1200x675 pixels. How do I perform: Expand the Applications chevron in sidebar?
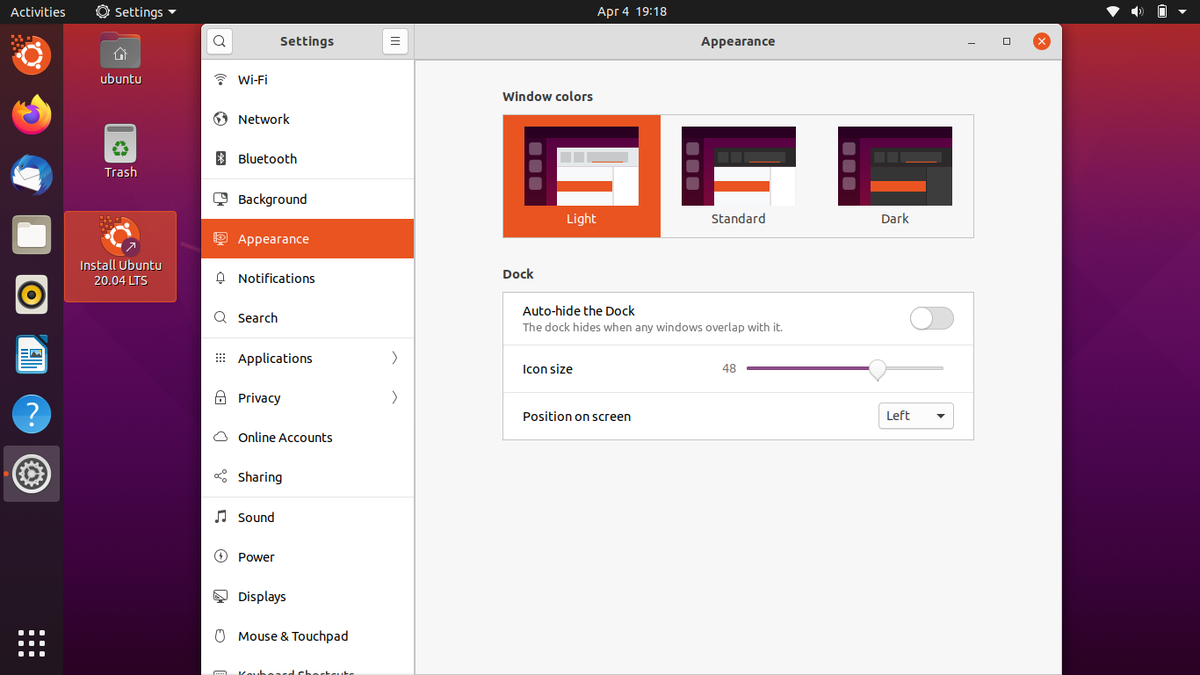395,358
